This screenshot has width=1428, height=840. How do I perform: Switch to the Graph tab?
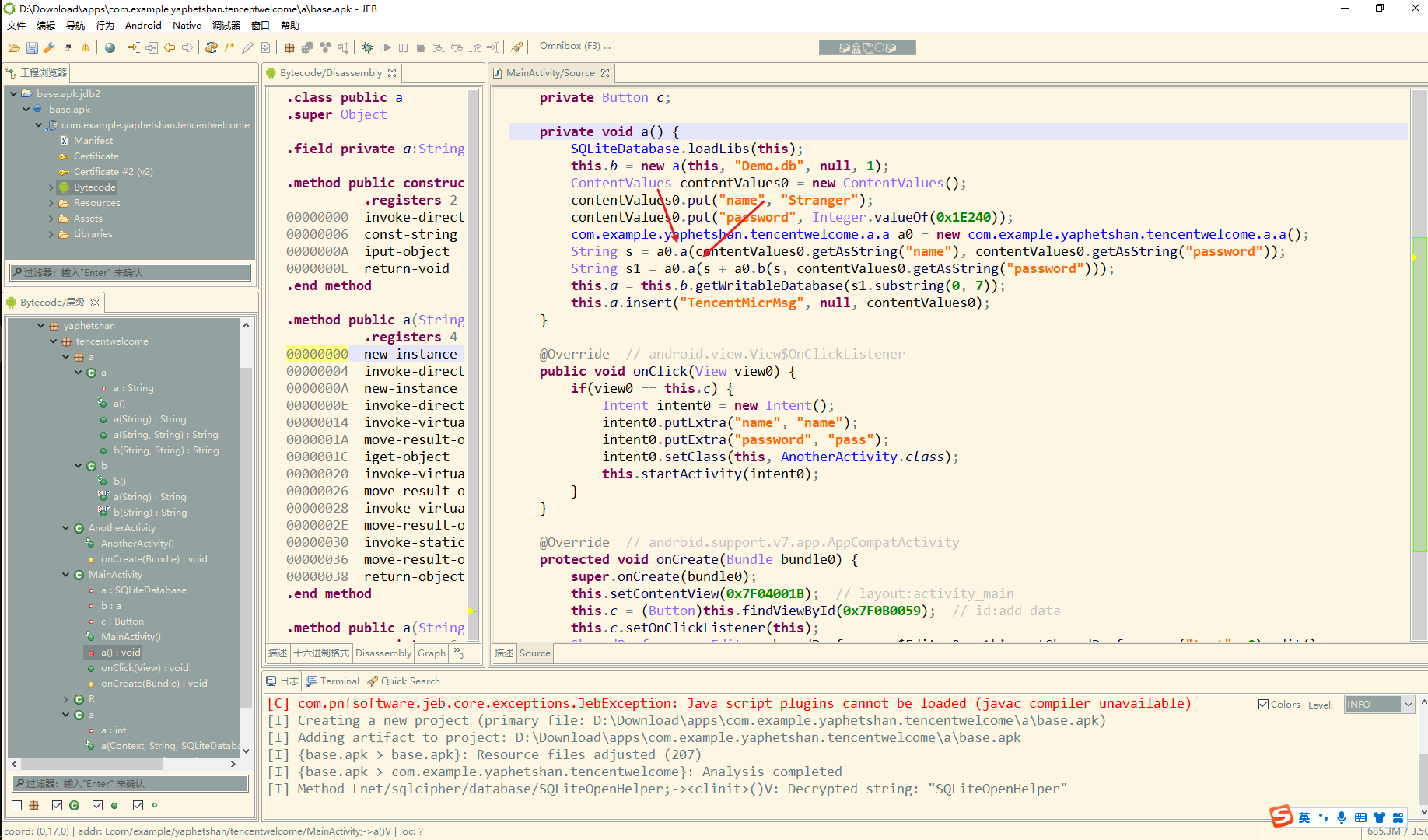432,653
